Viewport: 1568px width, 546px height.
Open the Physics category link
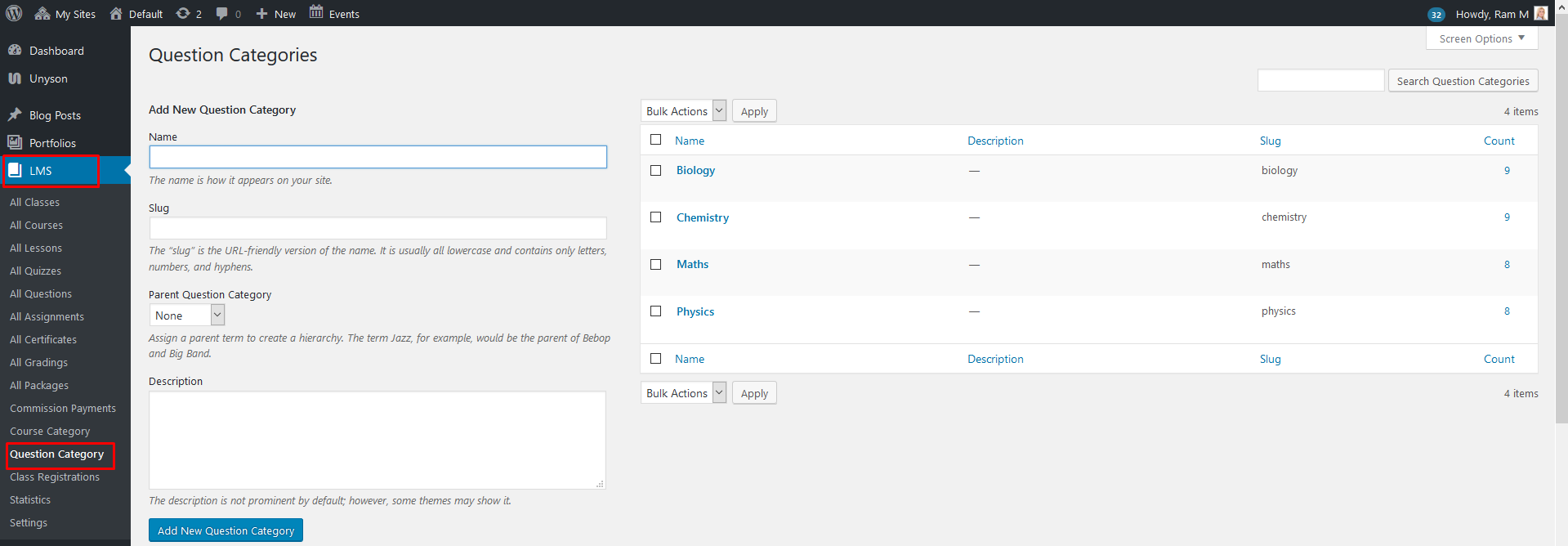695,311
